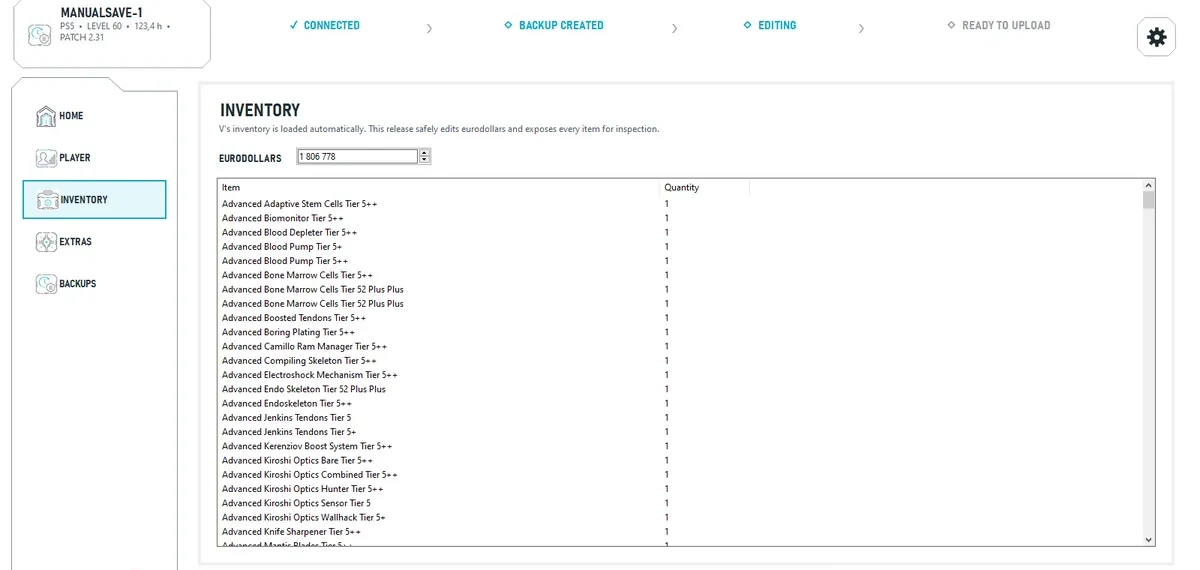Image resolution: width=1200 pixels, height=570 pixels.
Task: Click the Ready to Upload diamond icon
Action: [951, 25]
